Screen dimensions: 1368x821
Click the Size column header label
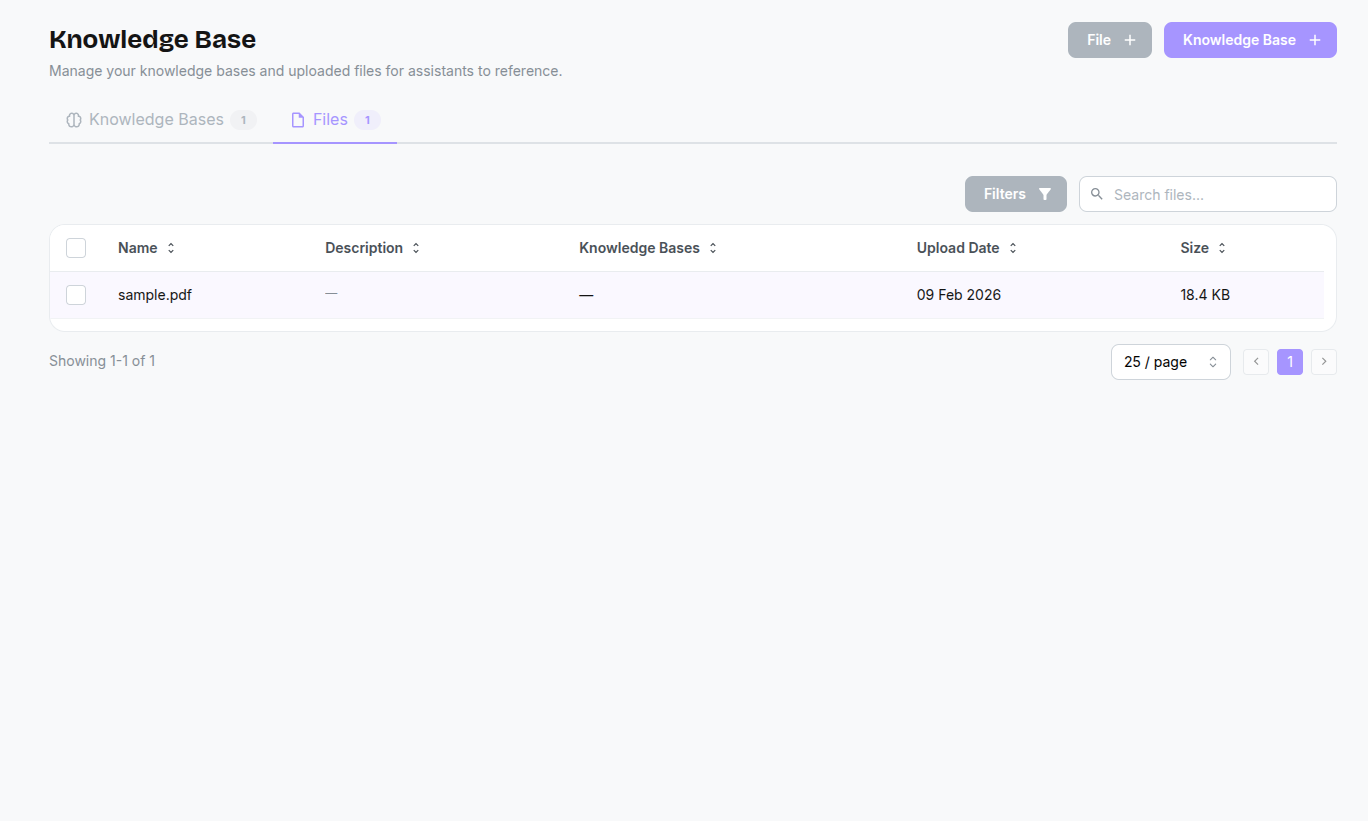pyautogui.click(x=1195, y=248)
